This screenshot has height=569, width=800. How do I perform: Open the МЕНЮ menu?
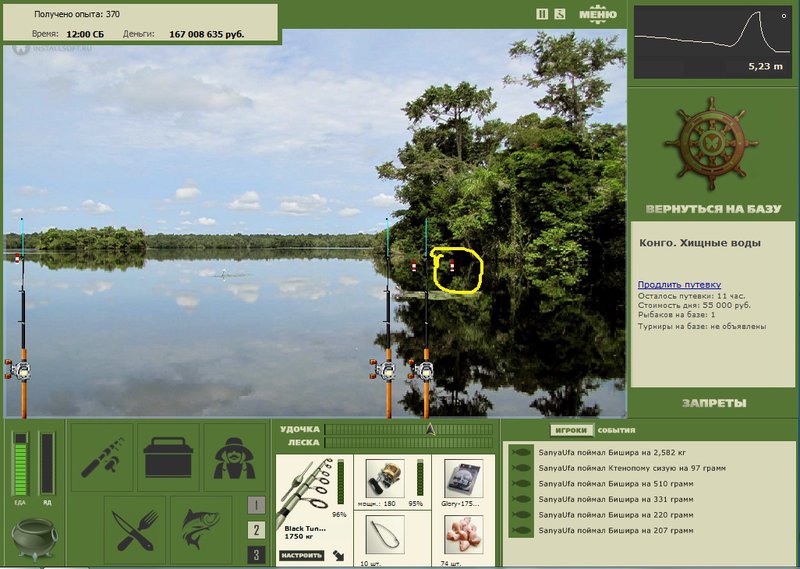pyautogui.click(x=597, y=14)
